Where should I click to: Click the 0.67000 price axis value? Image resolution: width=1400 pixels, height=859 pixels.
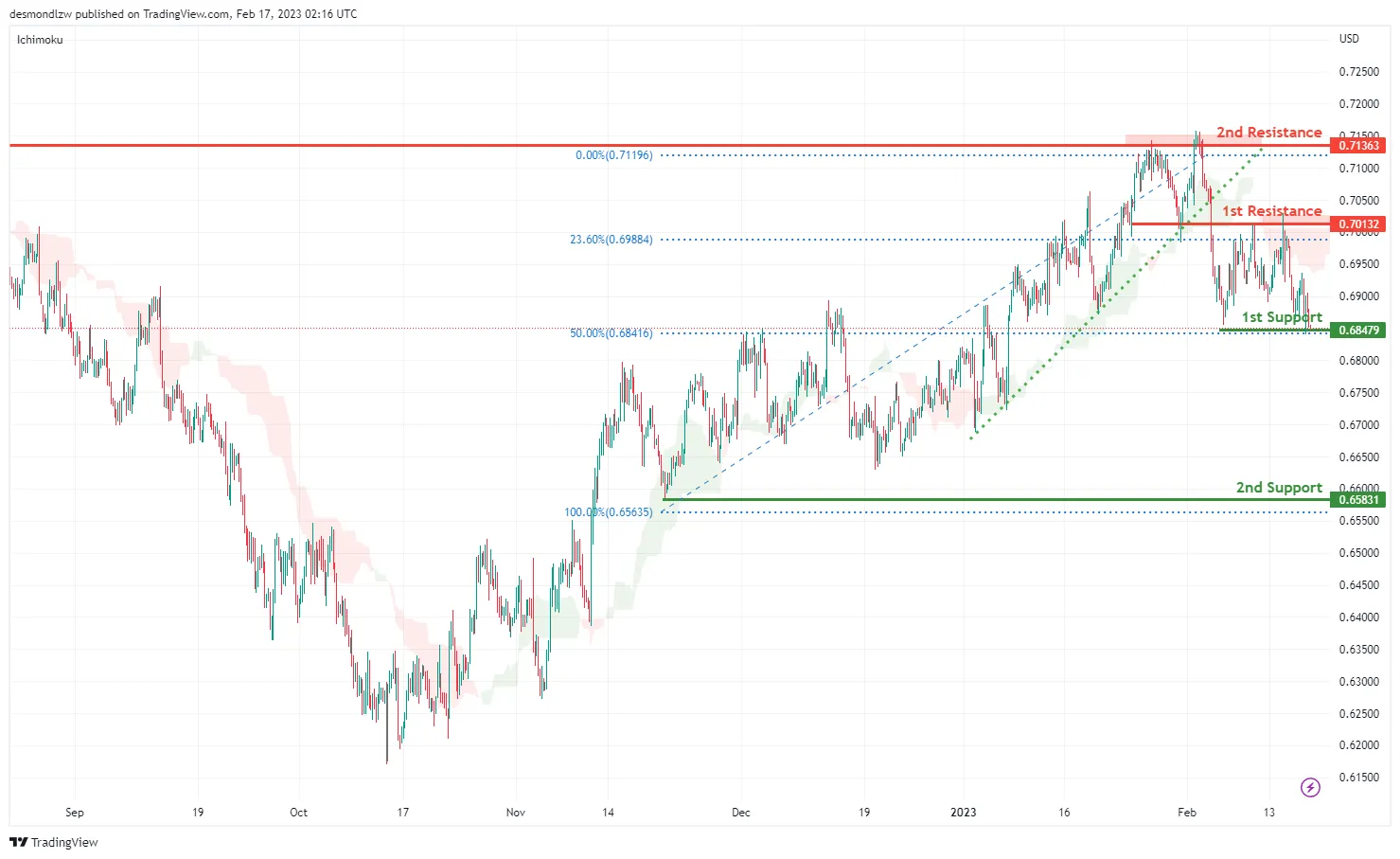click(1359, 425)
